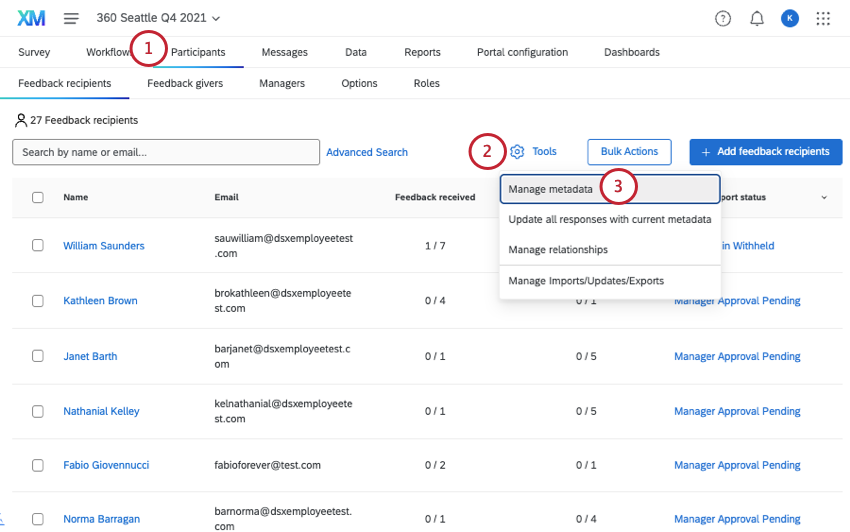This screenshot has width=850, height=532.
Task: Open Norma Barragan profile link
Action: tap(101, 519)
